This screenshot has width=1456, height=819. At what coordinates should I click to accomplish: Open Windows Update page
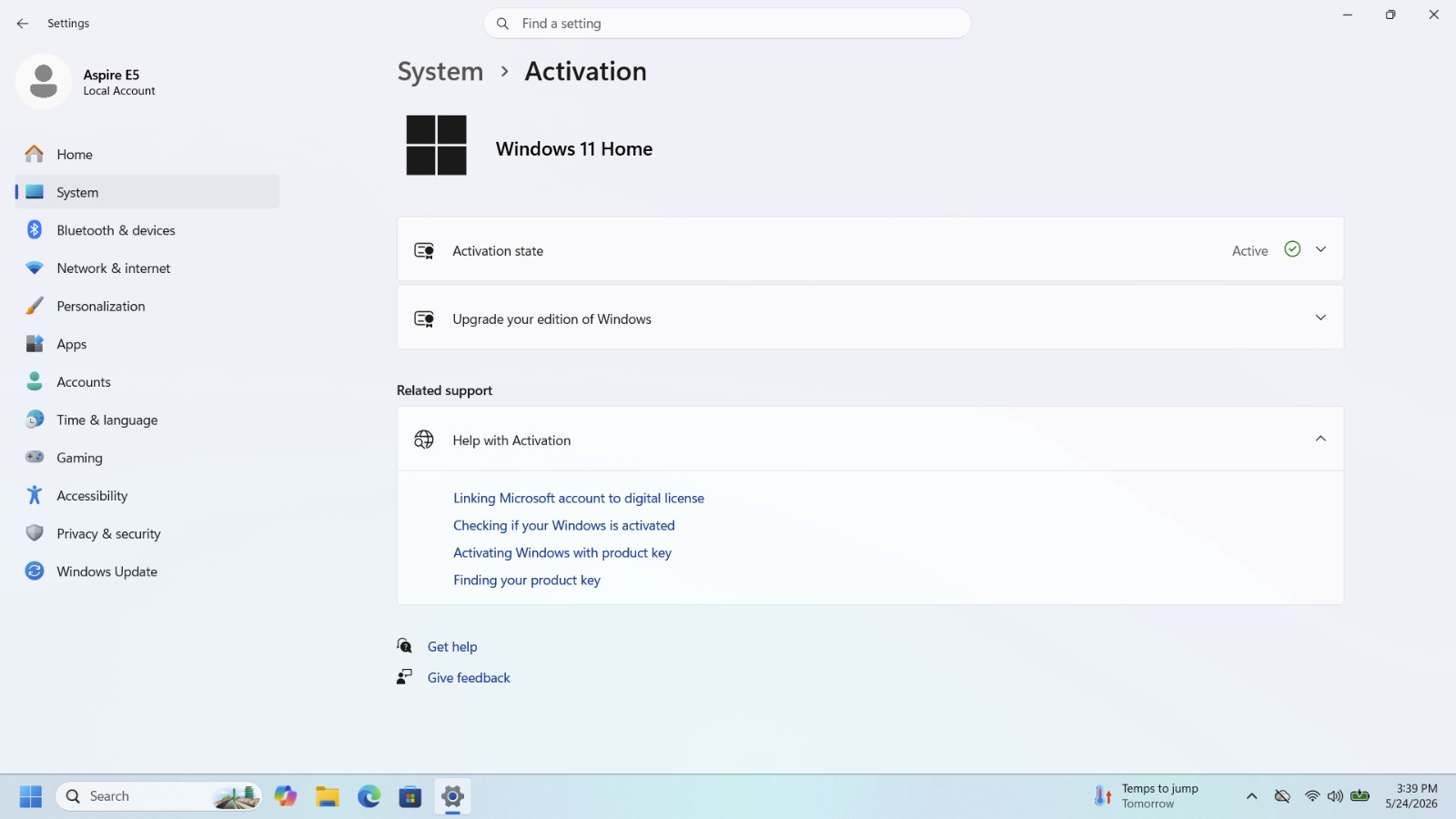[x=147, y=571]
